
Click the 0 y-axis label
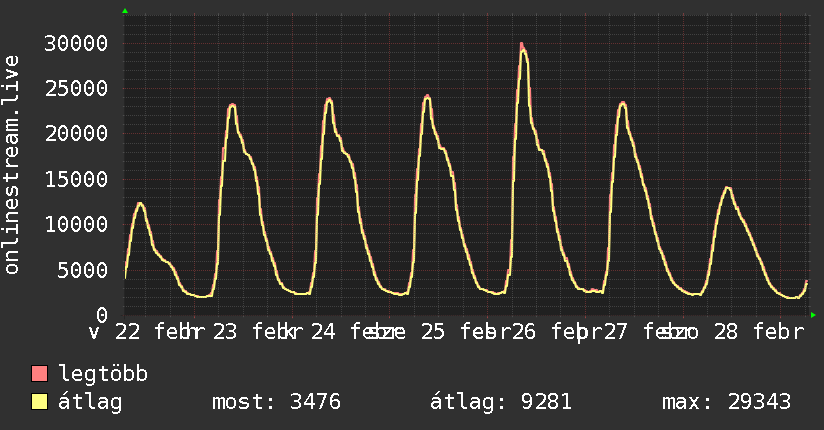click(x=102, y=315)
